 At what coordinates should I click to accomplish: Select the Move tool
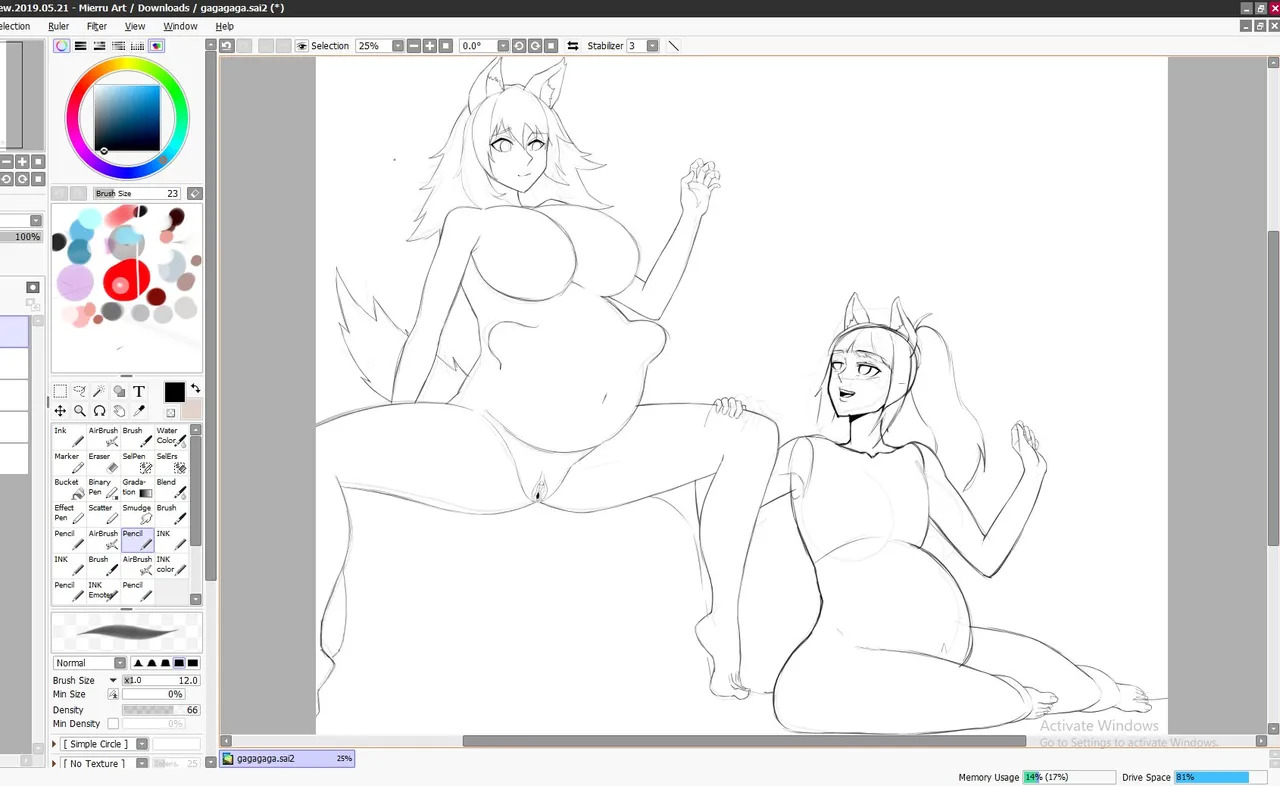[x=60, y=411]
